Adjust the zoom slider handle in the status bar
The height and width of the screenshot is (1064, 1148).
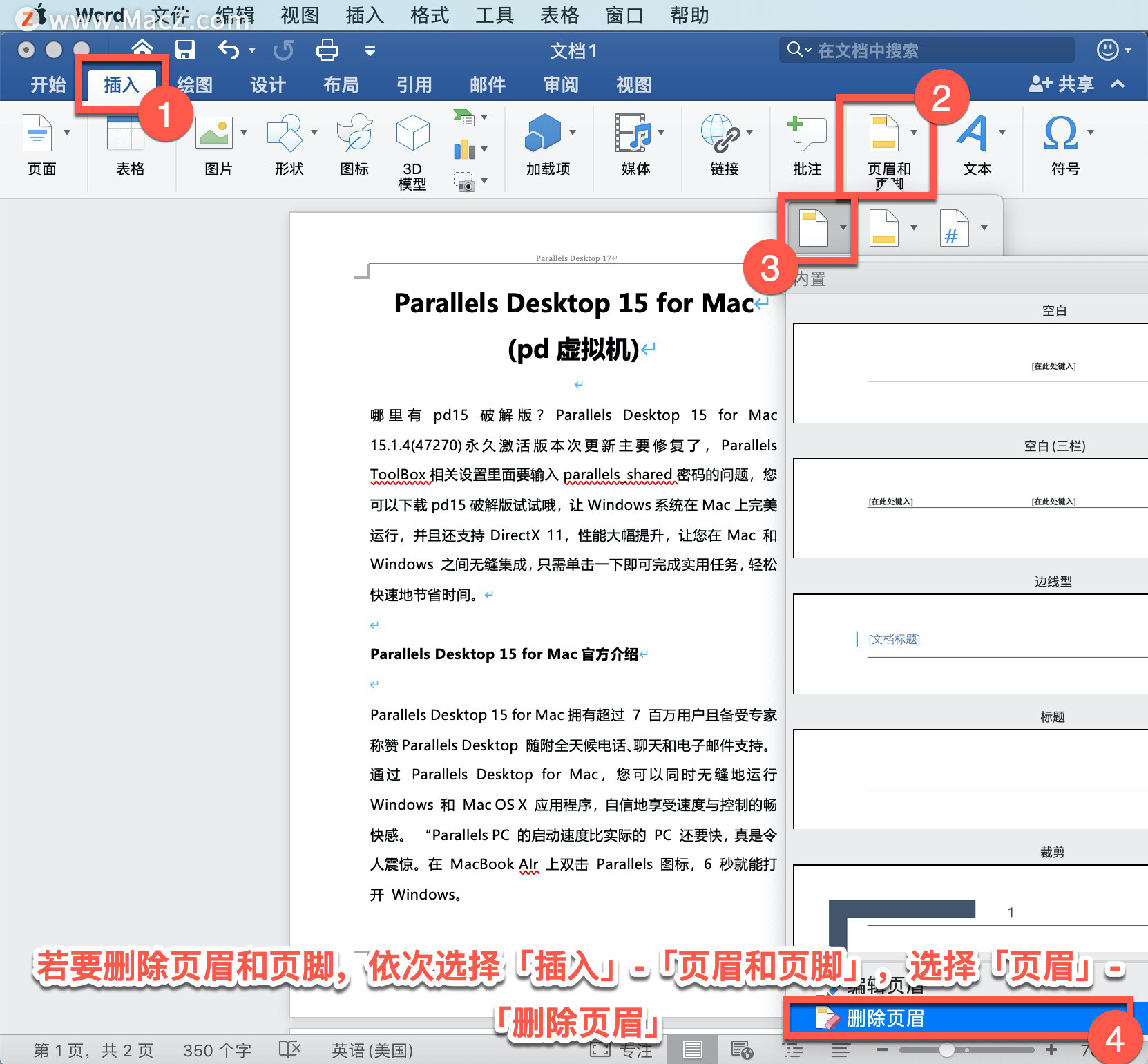pyautogui.click(x=947, y=1050)
